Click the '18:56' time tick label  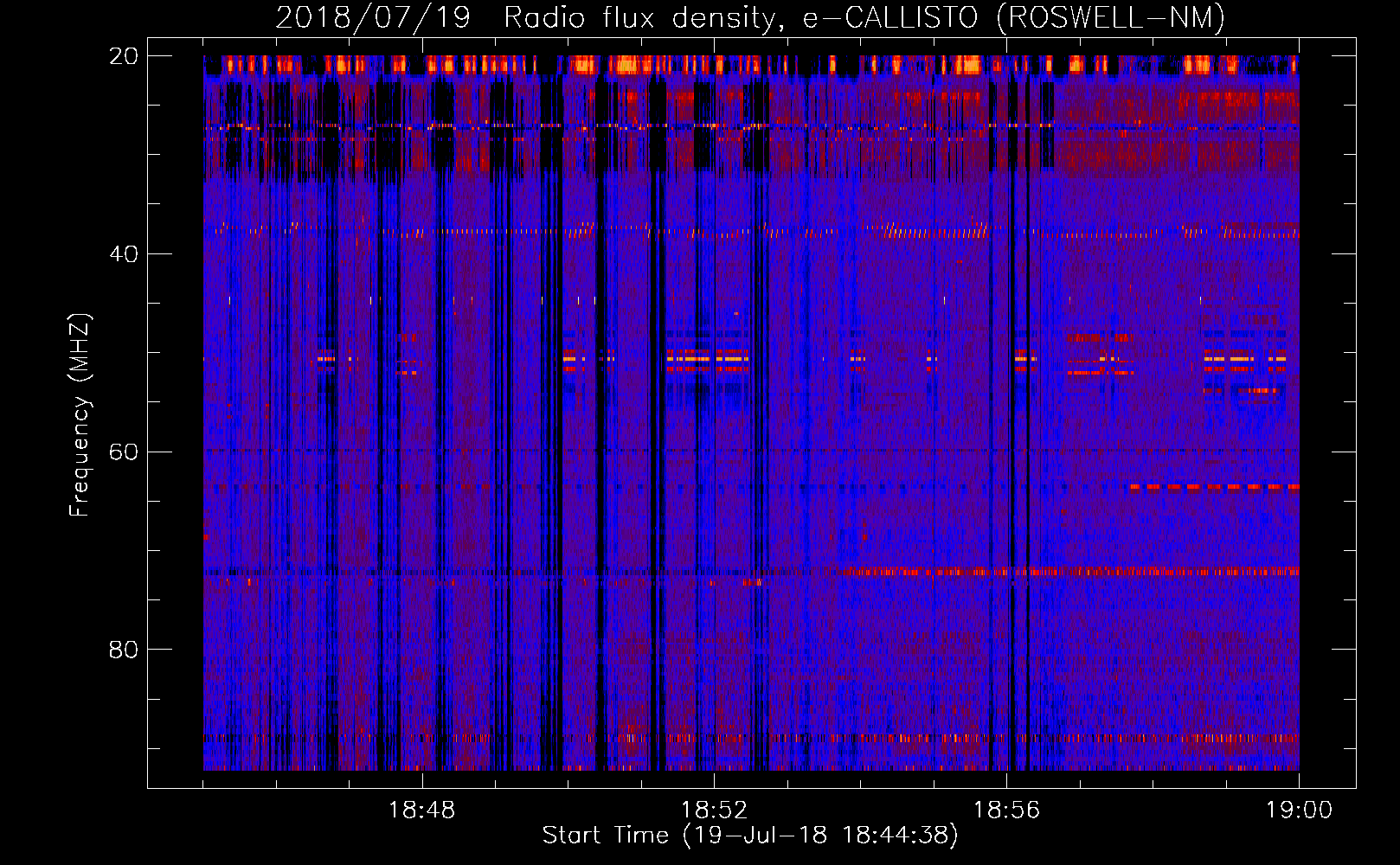click(1006, 811)
